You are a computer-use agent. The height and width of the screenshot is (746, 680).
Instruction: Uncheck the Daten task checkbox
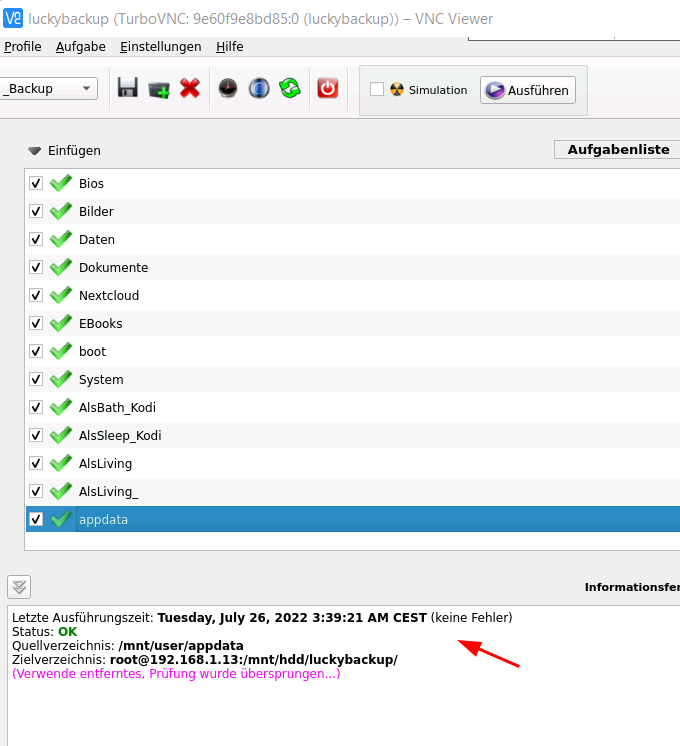point(36,240)
